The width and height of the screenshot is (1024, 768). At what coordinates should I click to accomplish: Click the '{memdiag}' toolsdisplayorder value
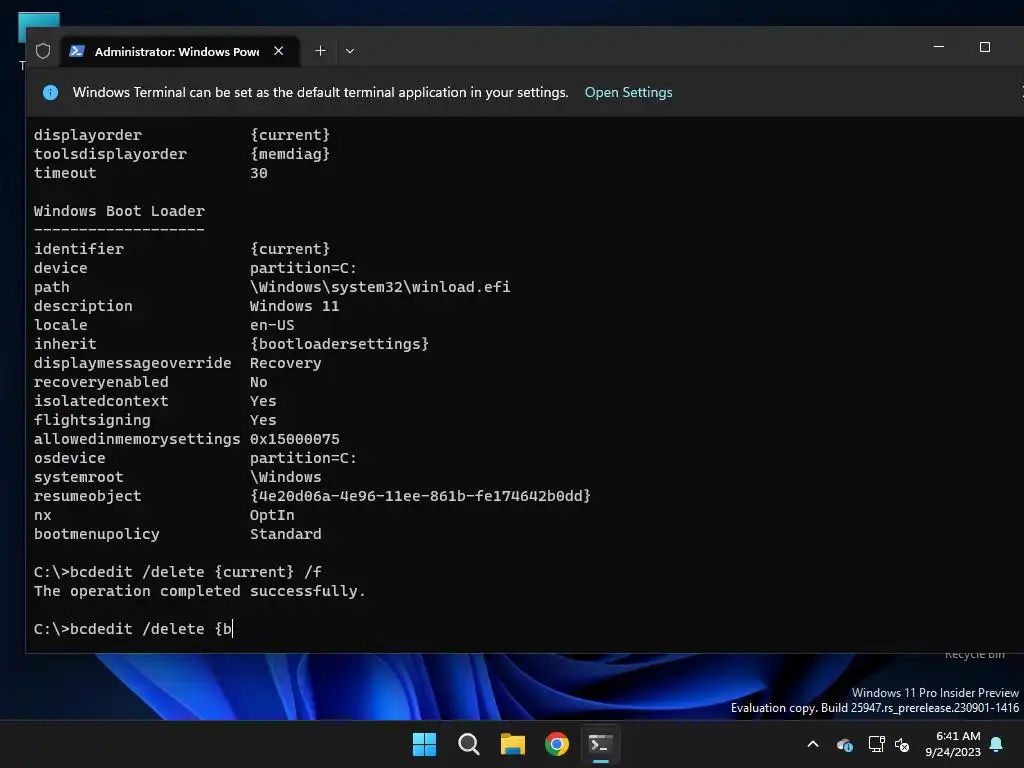289,154
